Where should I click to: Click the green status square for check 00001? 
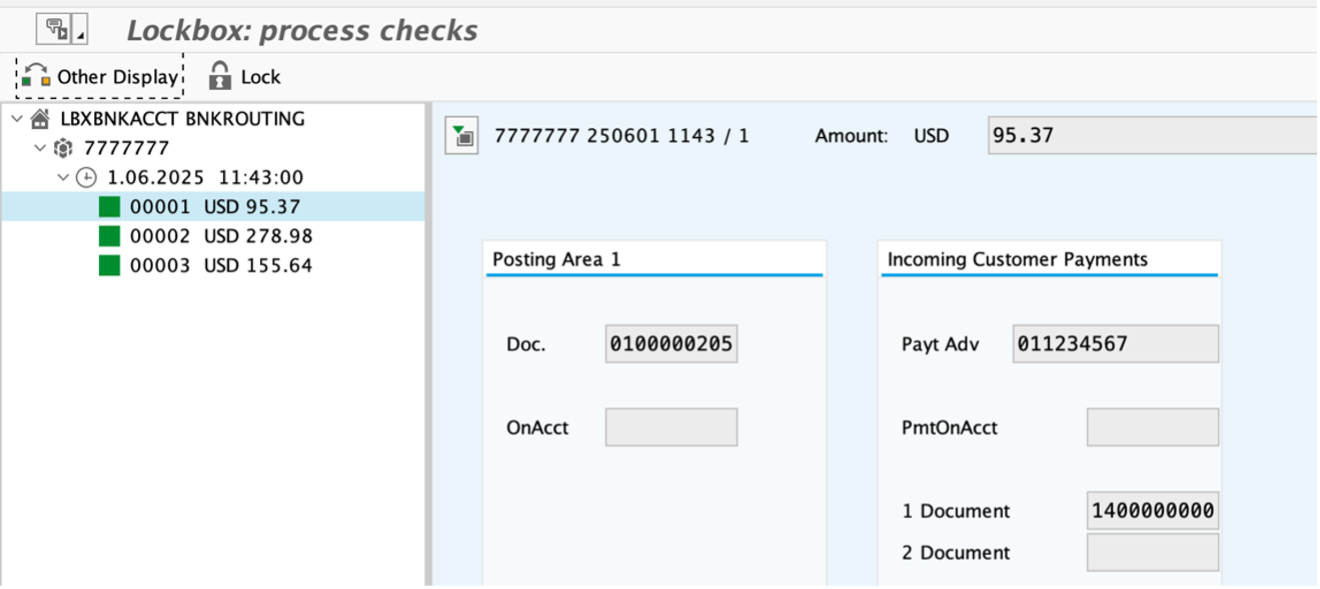tap(109, 207)
